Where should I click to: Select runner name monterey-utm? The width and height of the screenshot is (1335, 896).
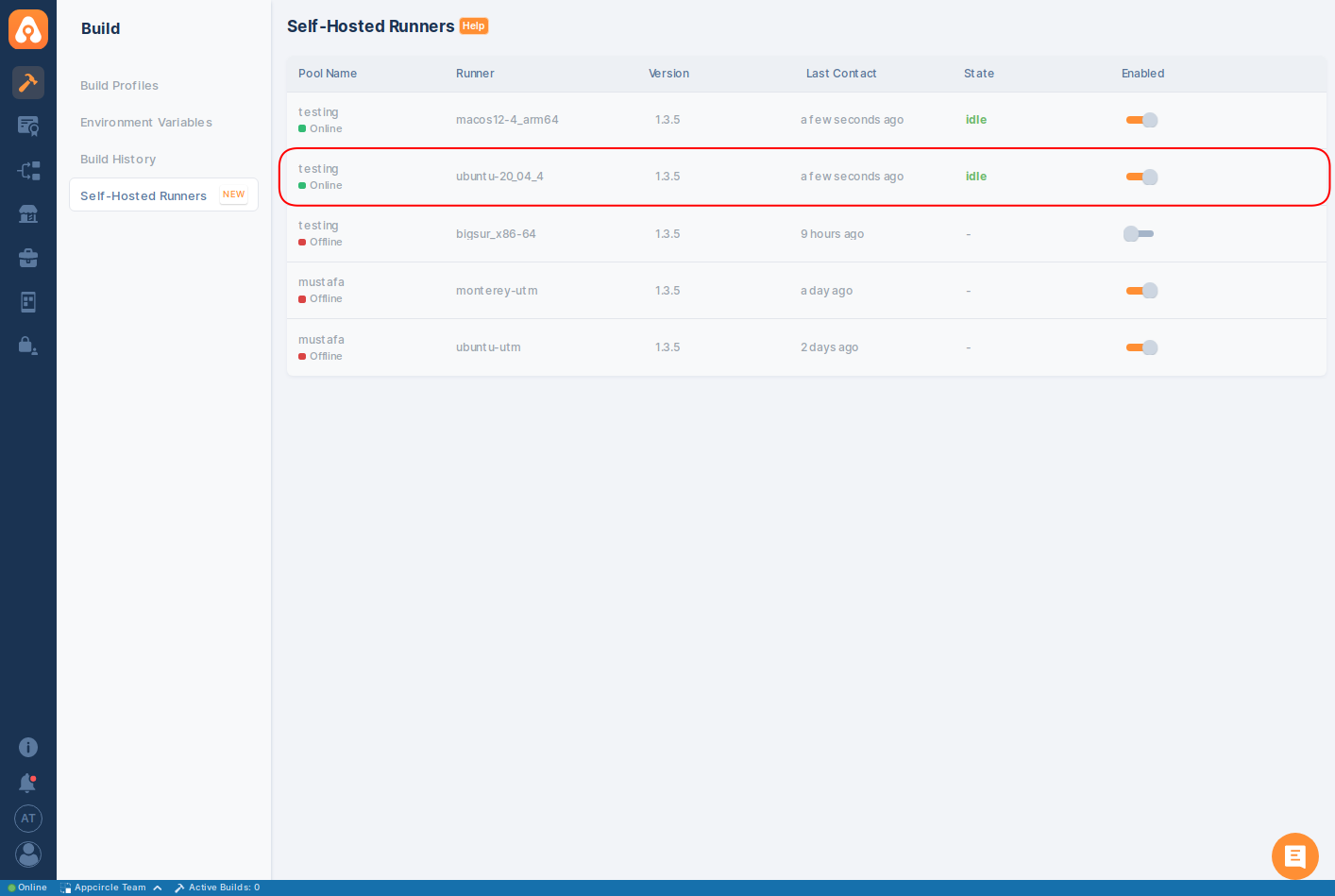click(x=497, y=291)
